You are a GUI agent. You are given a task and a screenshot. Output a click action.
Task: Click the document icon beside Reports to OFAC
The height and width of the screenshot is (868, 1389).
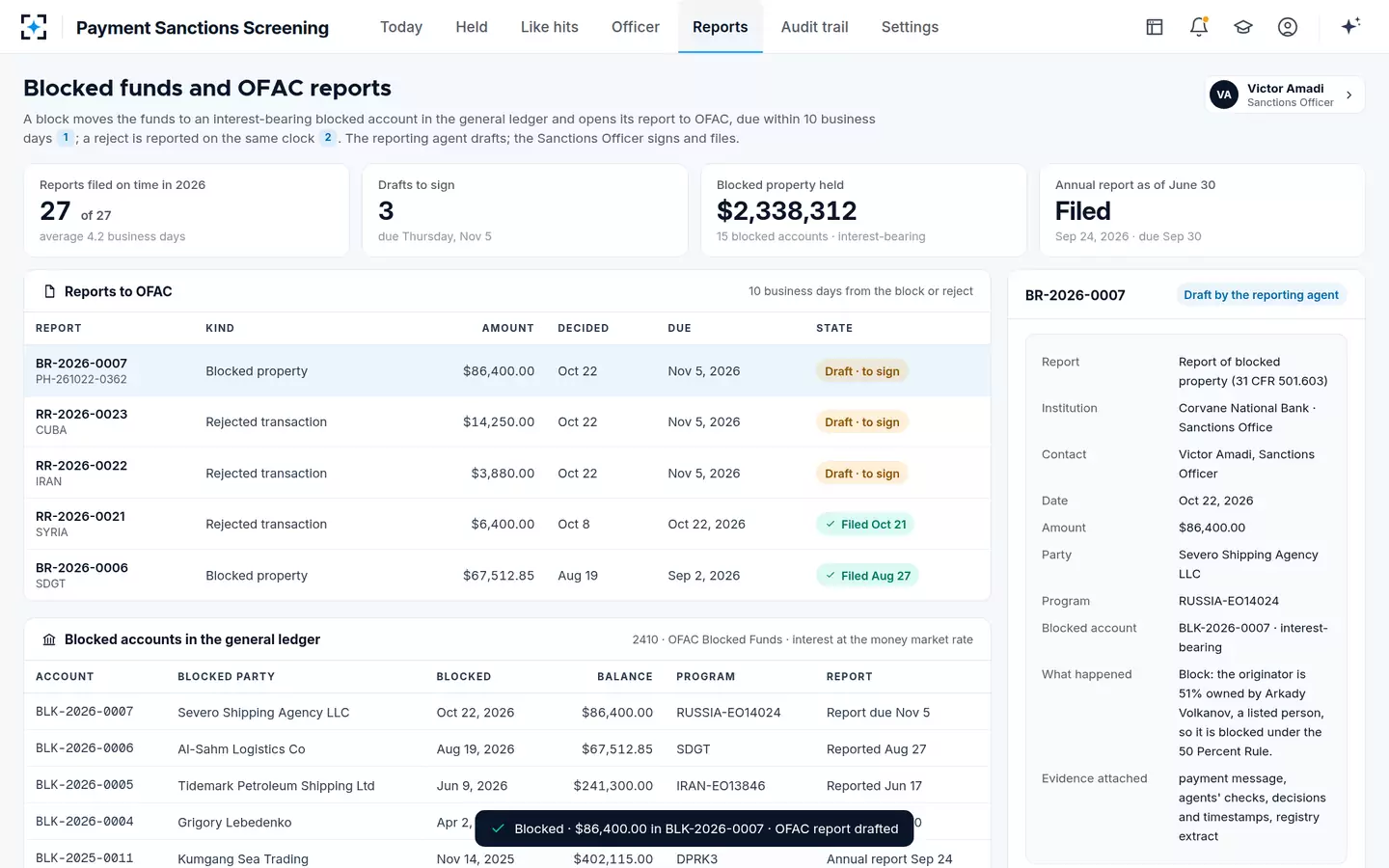[x=49, y=291]
